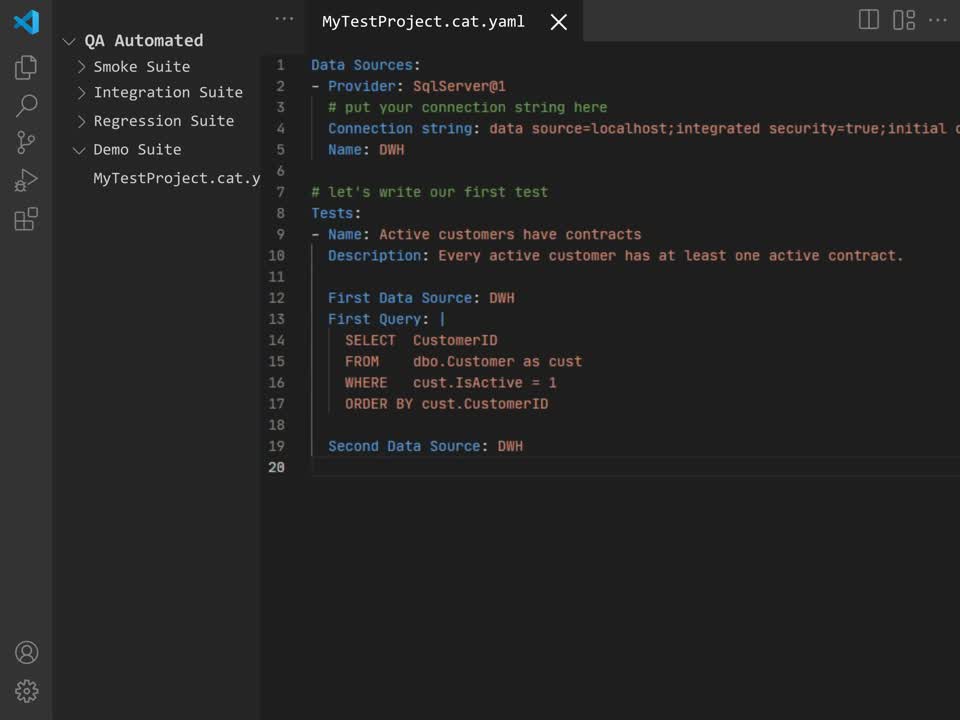Open the Source Control view
This screenshot has width=960, height=720.
26,143
